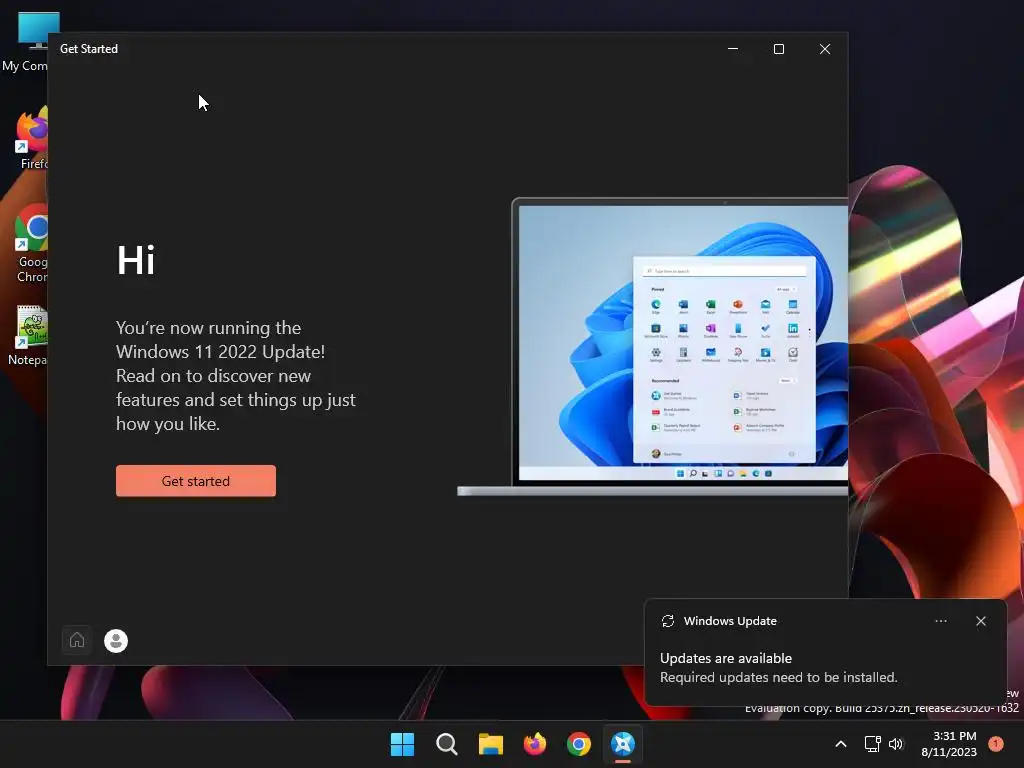The height and width of the screenshot is (768, 1024).
Task: Select the Notepad++ desktop shortcut
Action: click(27, 335)
